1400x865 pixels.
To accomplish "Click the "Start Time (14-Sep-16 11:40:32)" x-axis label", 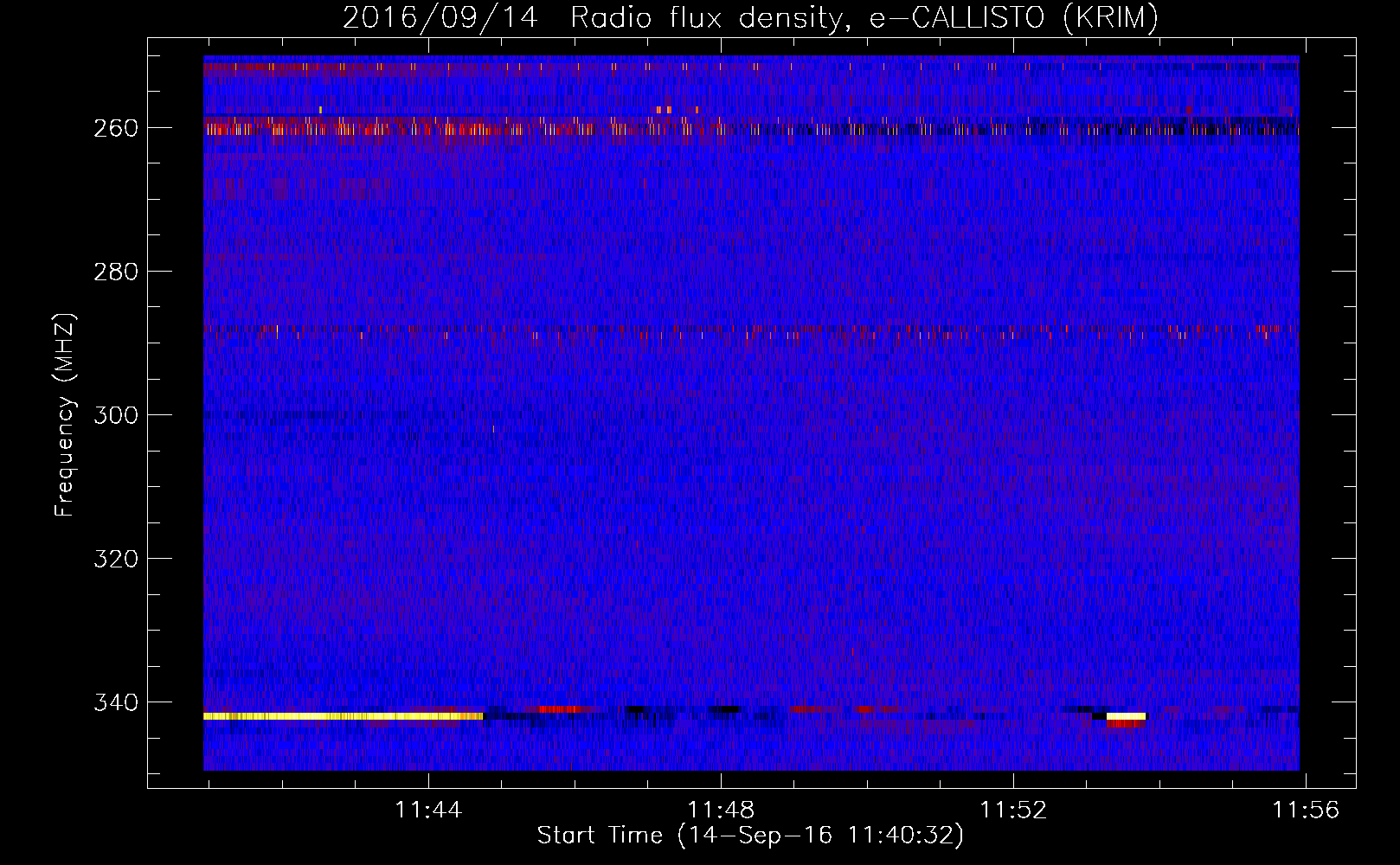I will 750,836.
